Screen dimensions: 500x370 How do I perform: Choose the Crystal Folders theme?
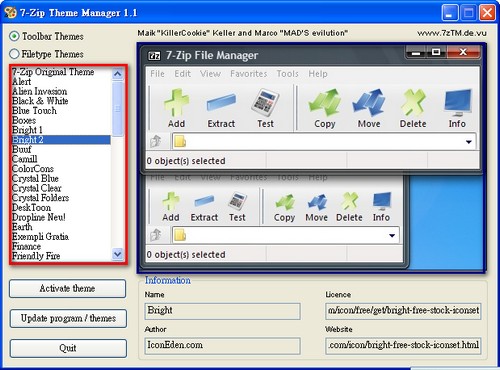(x=61, y=197)
